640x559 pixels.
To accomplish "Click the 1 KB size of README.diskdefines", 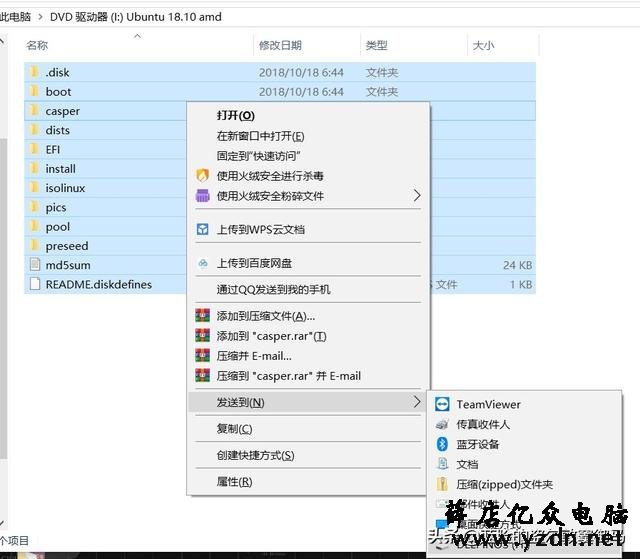I will click(x=521, y=284).
